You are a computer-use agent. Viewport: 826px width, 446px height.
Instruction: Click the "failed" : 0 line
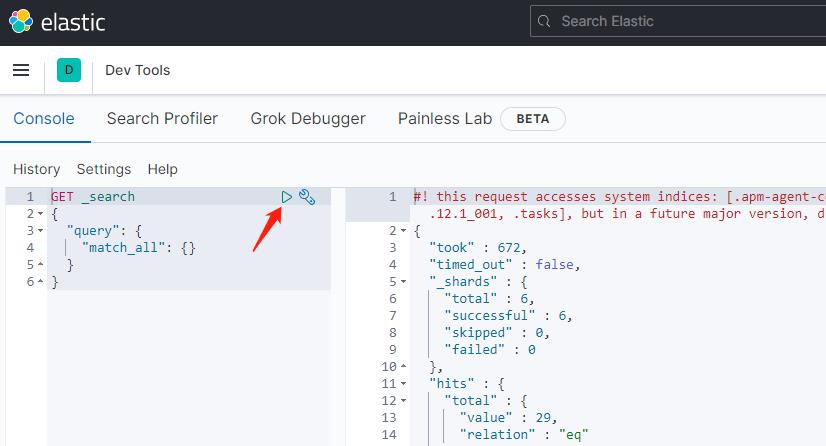[489, 350]
